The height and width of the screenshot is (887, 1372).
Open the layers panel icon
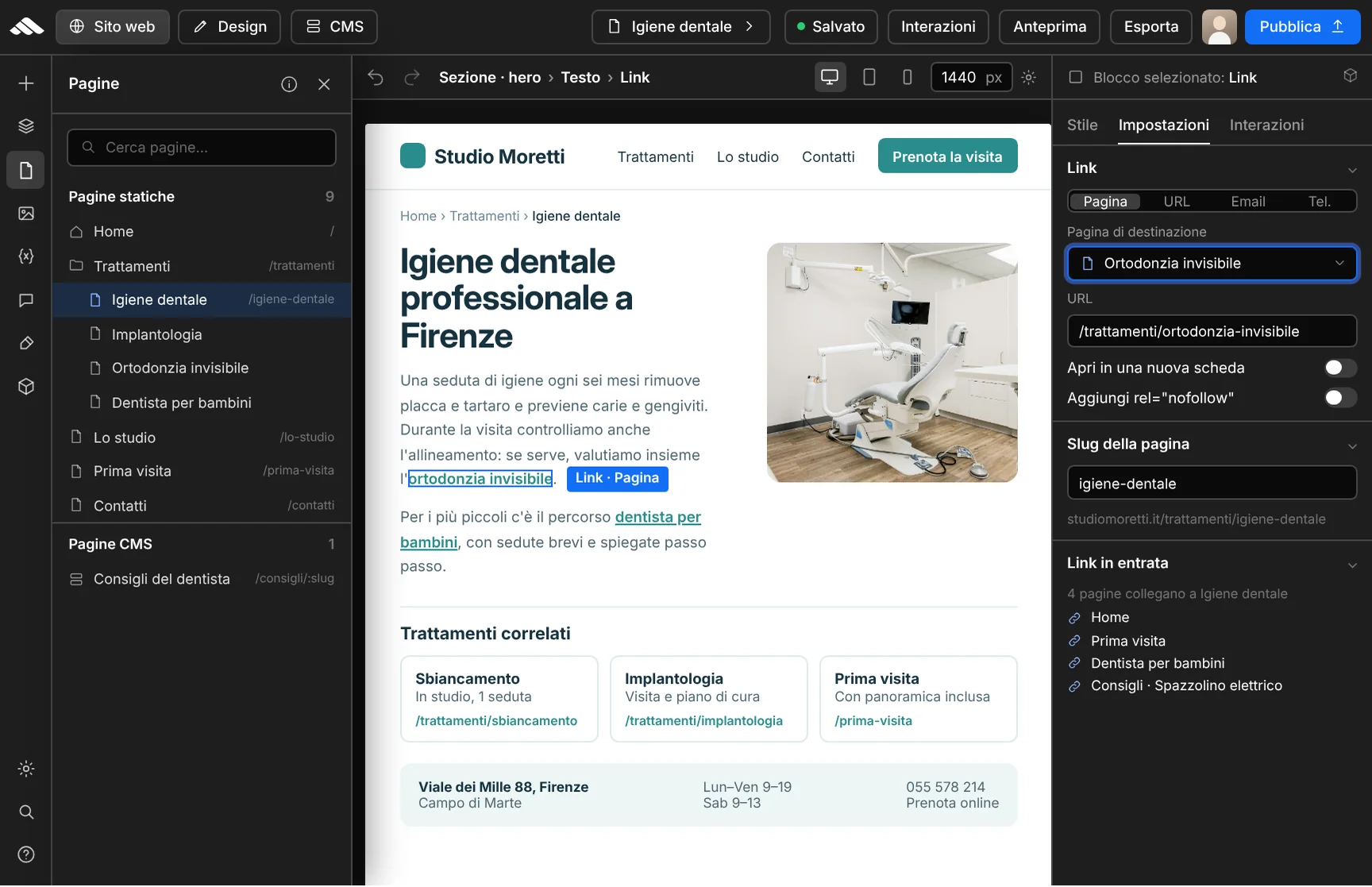[x=26, y=126]
